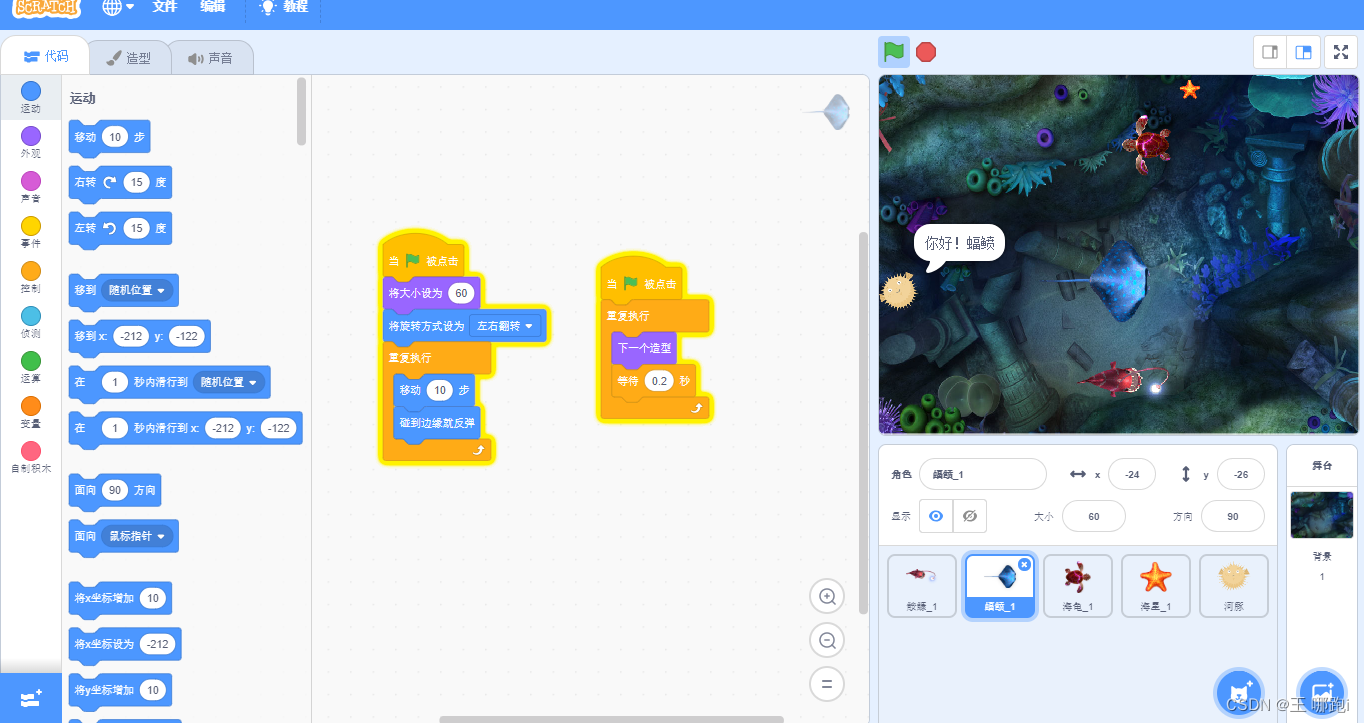The image size is (1364, 723).
Task: Open 鼠标指针 dropdown in 面向 block
Action: 137,536
